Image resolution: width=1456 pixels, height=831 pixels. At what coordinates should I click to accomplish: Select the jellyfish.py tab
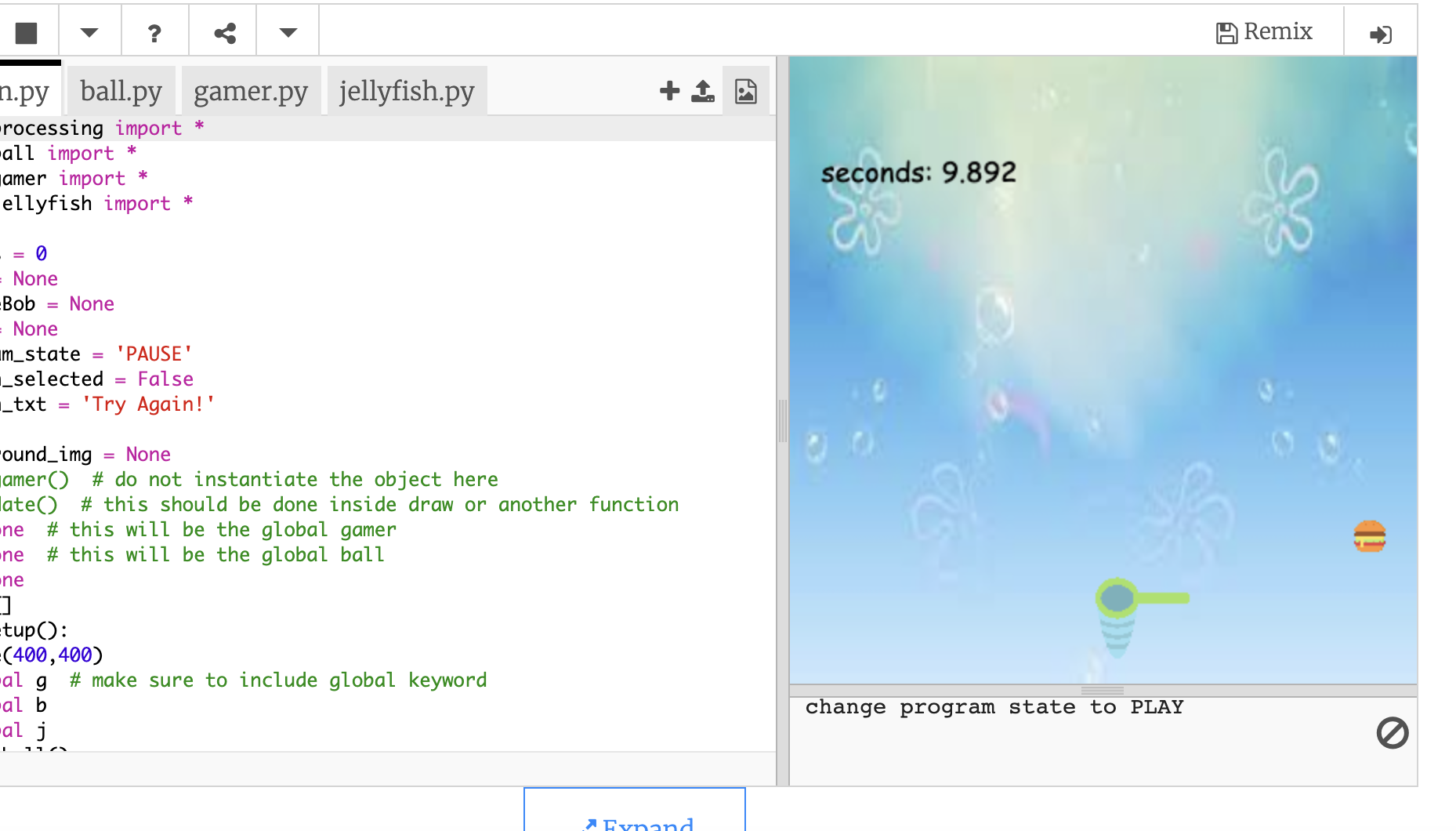tap(407, 92)
